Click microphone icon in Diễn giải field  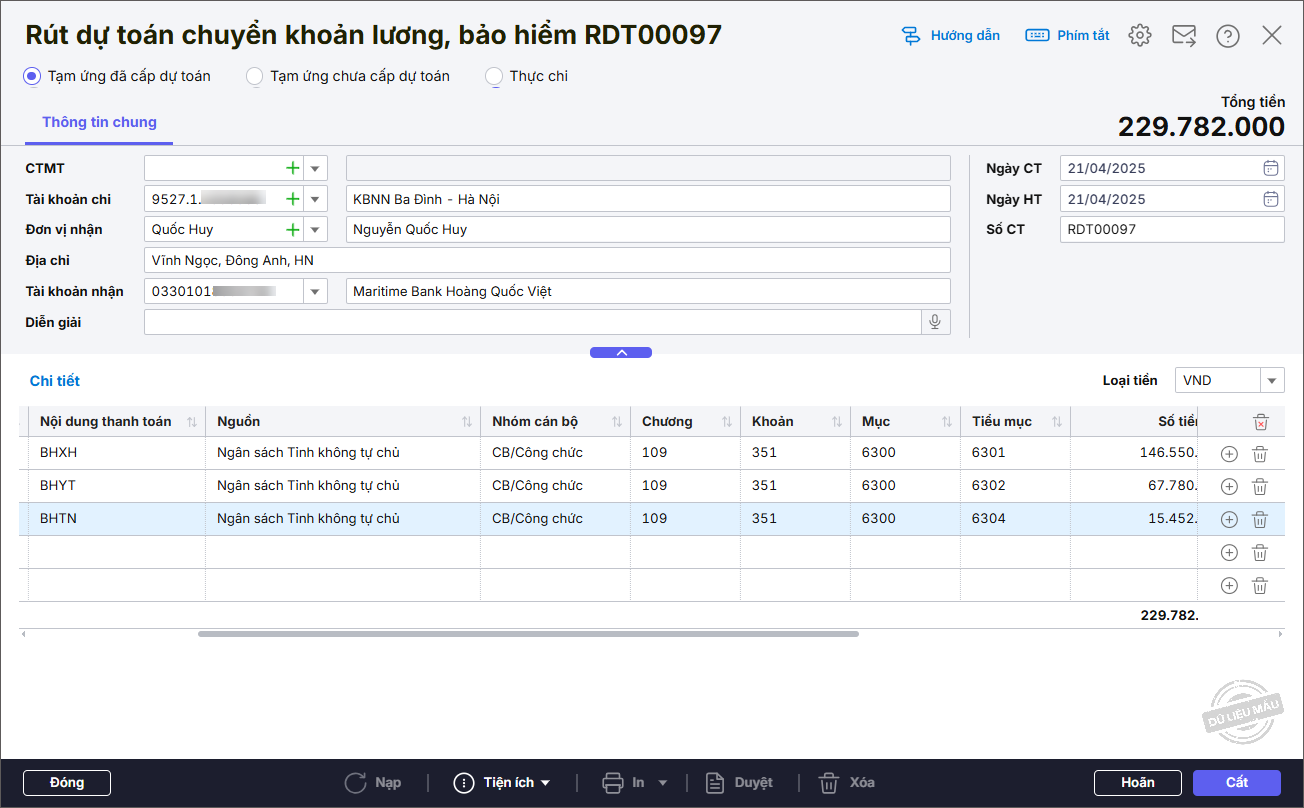935,322
